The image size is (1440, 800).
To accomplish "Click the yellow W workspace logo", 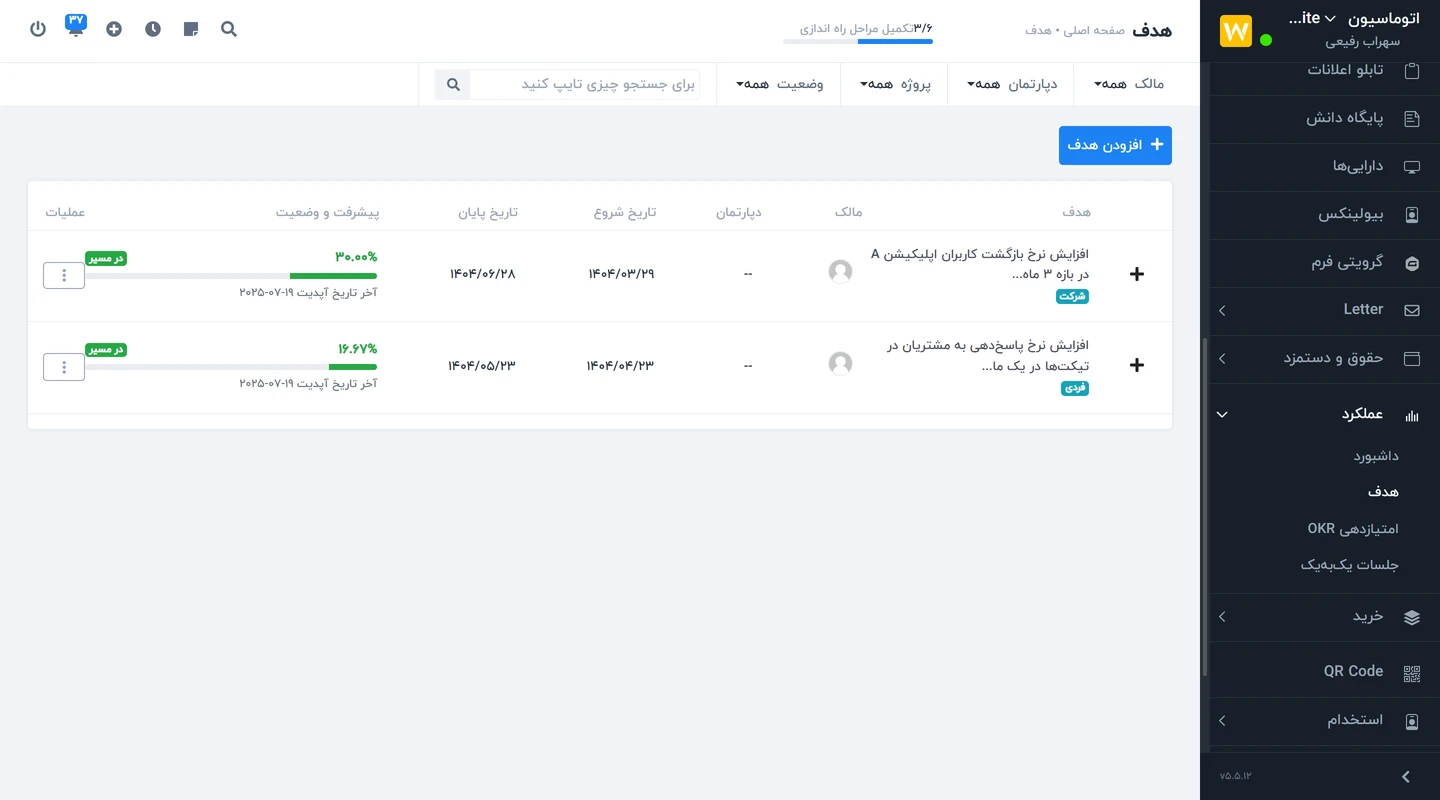I will pyautogui.click(x=1236, y=31).
